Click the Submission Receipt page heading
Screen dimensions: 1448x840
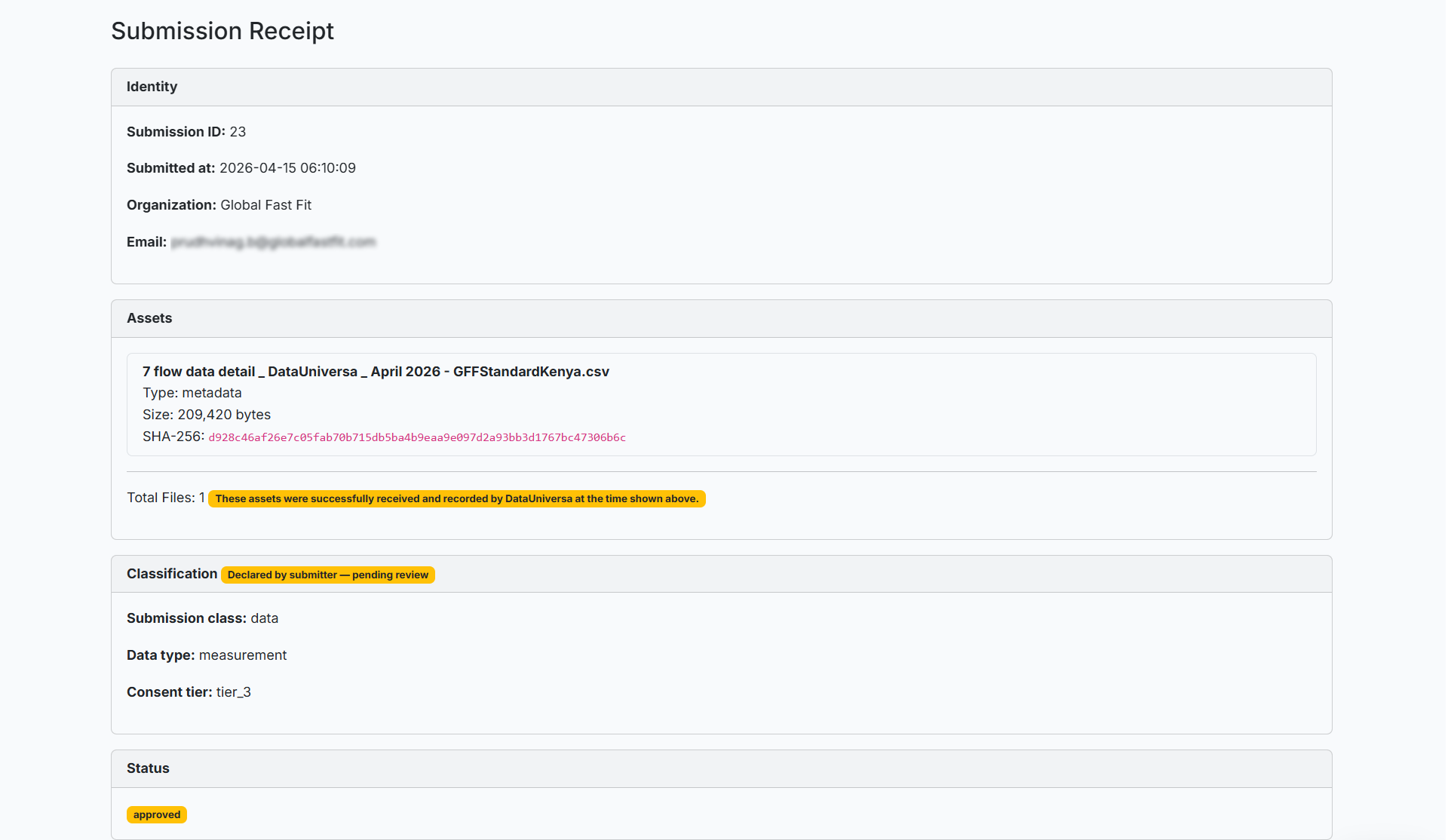(222, 31)
